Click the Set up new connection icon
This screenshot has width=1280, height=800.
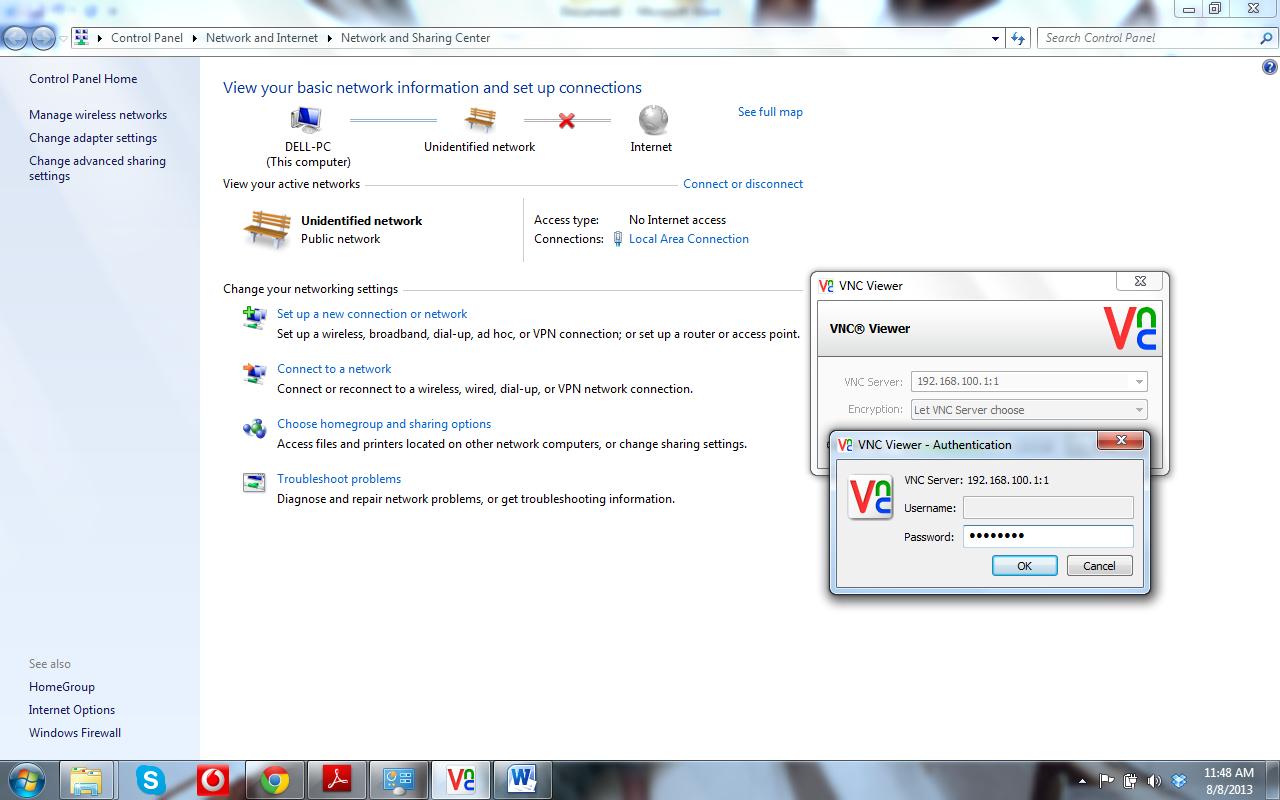coord(254,318)
